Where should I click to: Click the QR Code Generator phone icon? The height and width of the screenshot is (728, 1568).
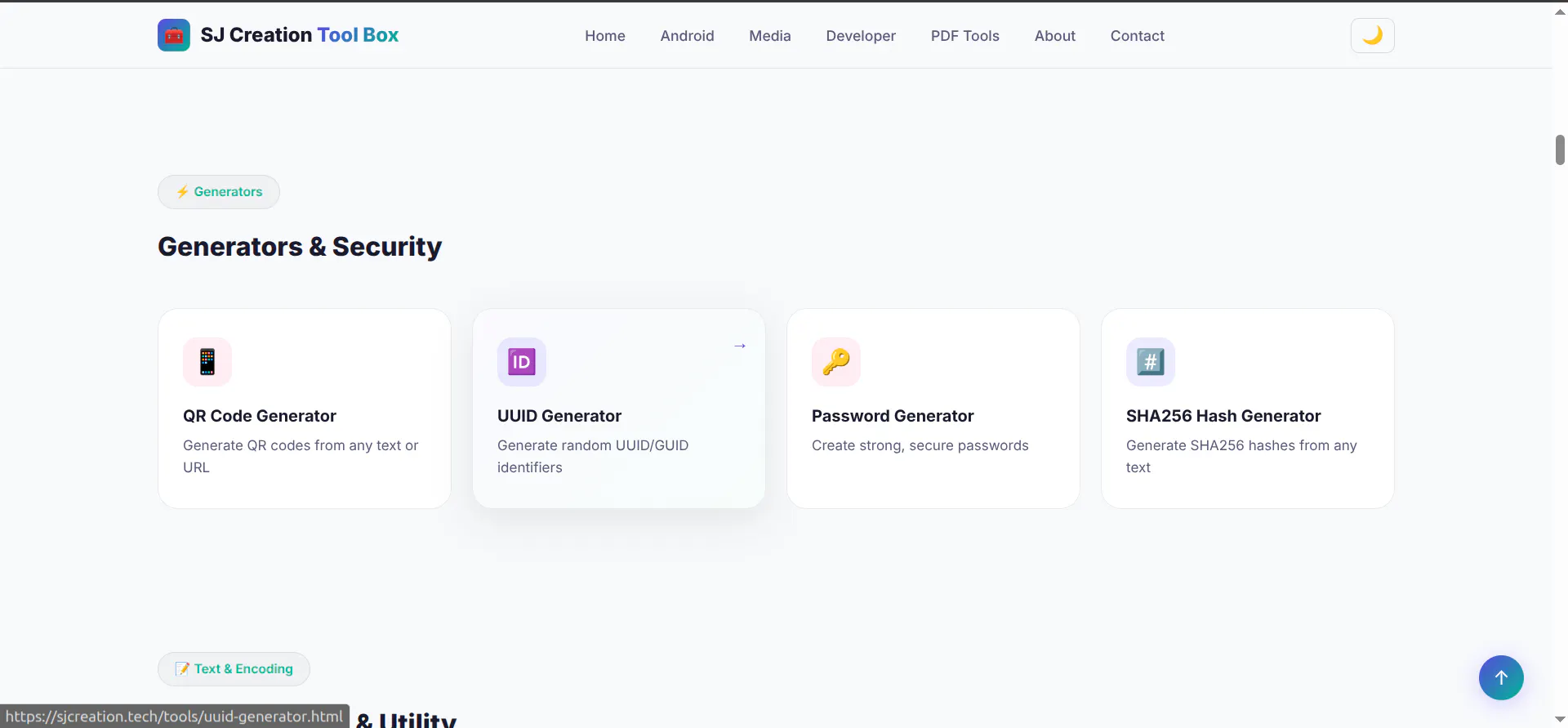(207, 362)
